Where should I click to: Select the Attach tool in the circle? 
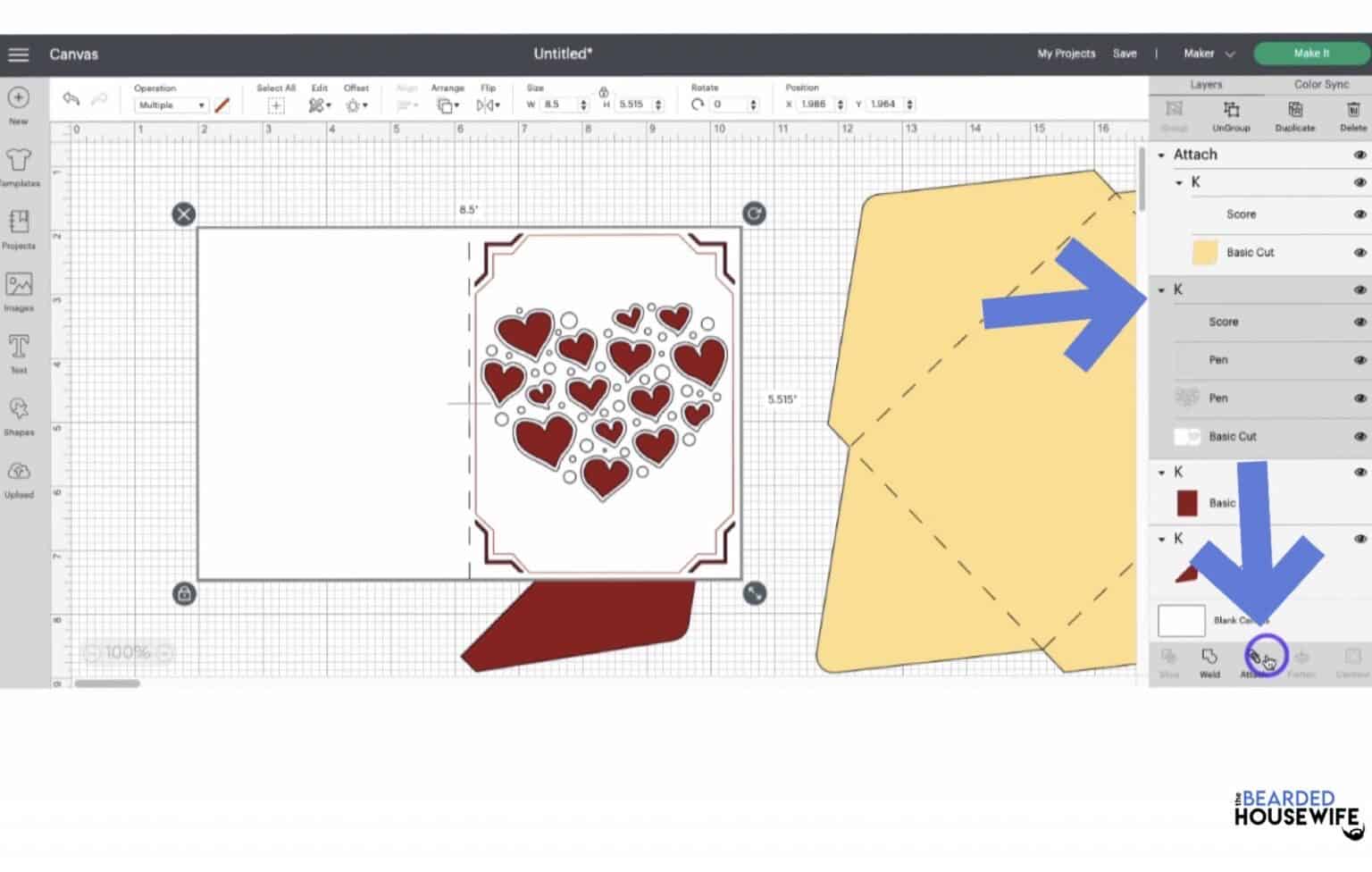tap(1266, 658)
